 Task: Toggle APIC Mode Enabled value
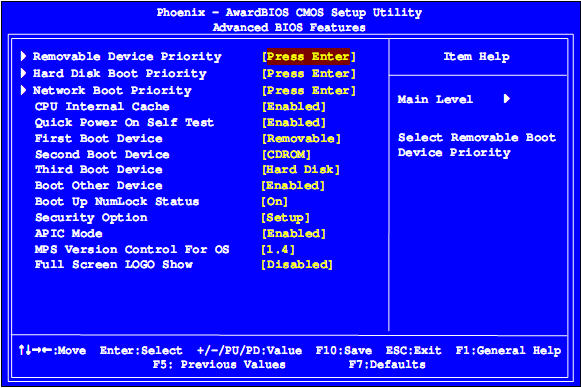click(294, 233)
